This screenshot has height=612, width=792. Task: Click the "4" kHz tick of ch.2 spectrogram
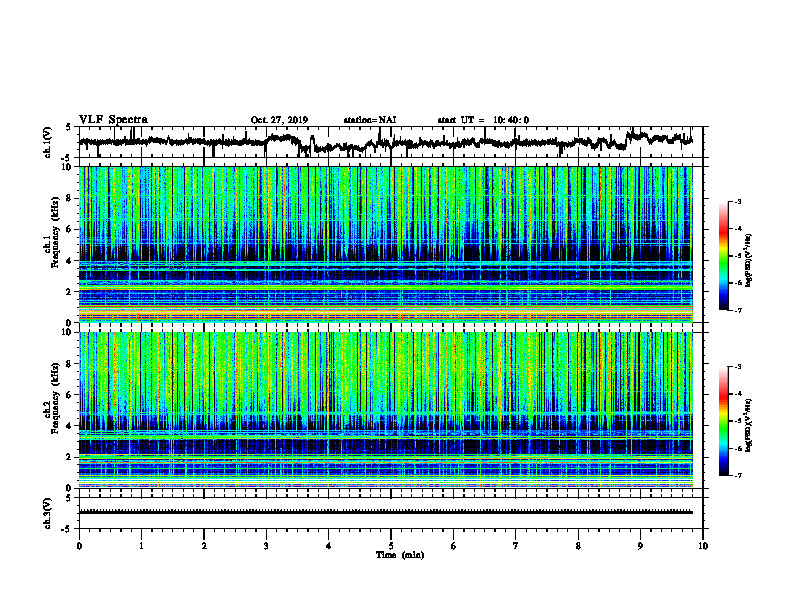point(70,426)
